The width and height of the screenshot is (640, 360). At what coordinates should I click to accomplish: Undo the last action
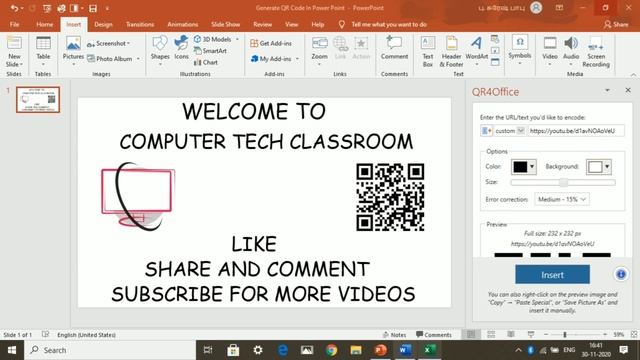(14, 8)
